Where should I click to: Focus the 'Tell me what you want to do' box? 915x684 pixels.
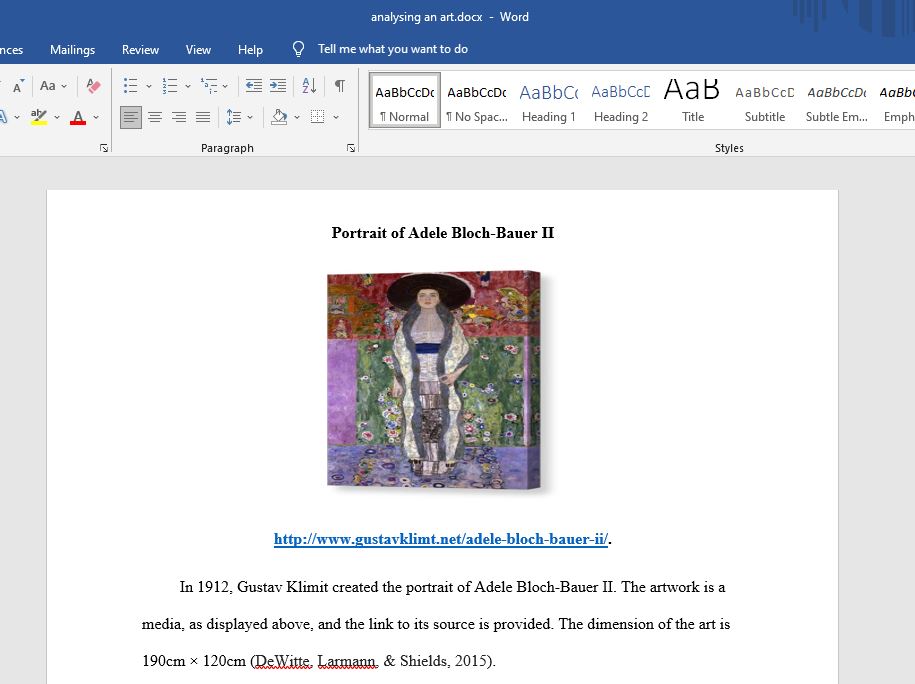tap(393, 49)
